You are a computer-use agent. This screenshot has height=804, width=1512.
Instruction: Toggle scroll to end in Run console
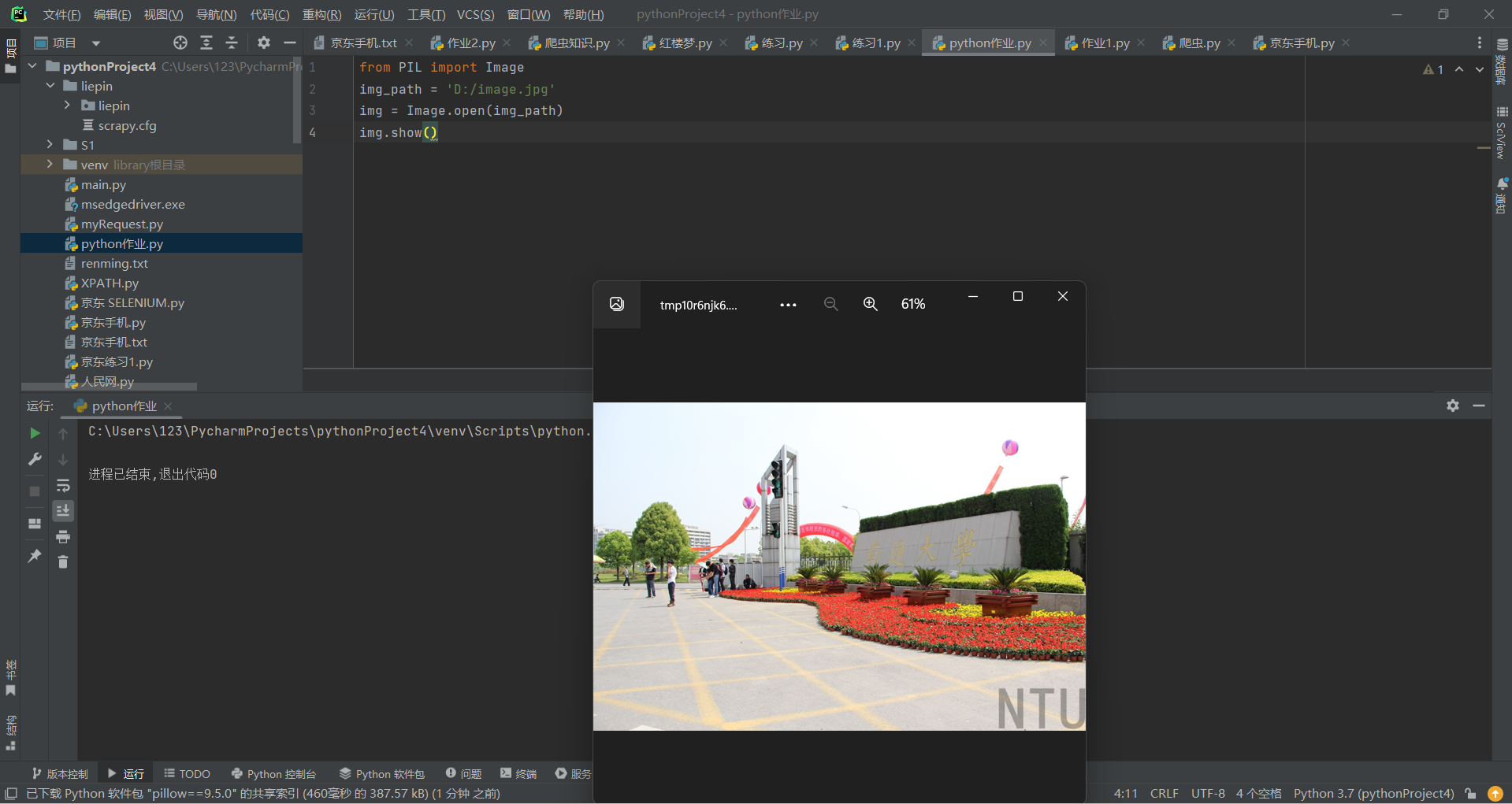(63, 511)
